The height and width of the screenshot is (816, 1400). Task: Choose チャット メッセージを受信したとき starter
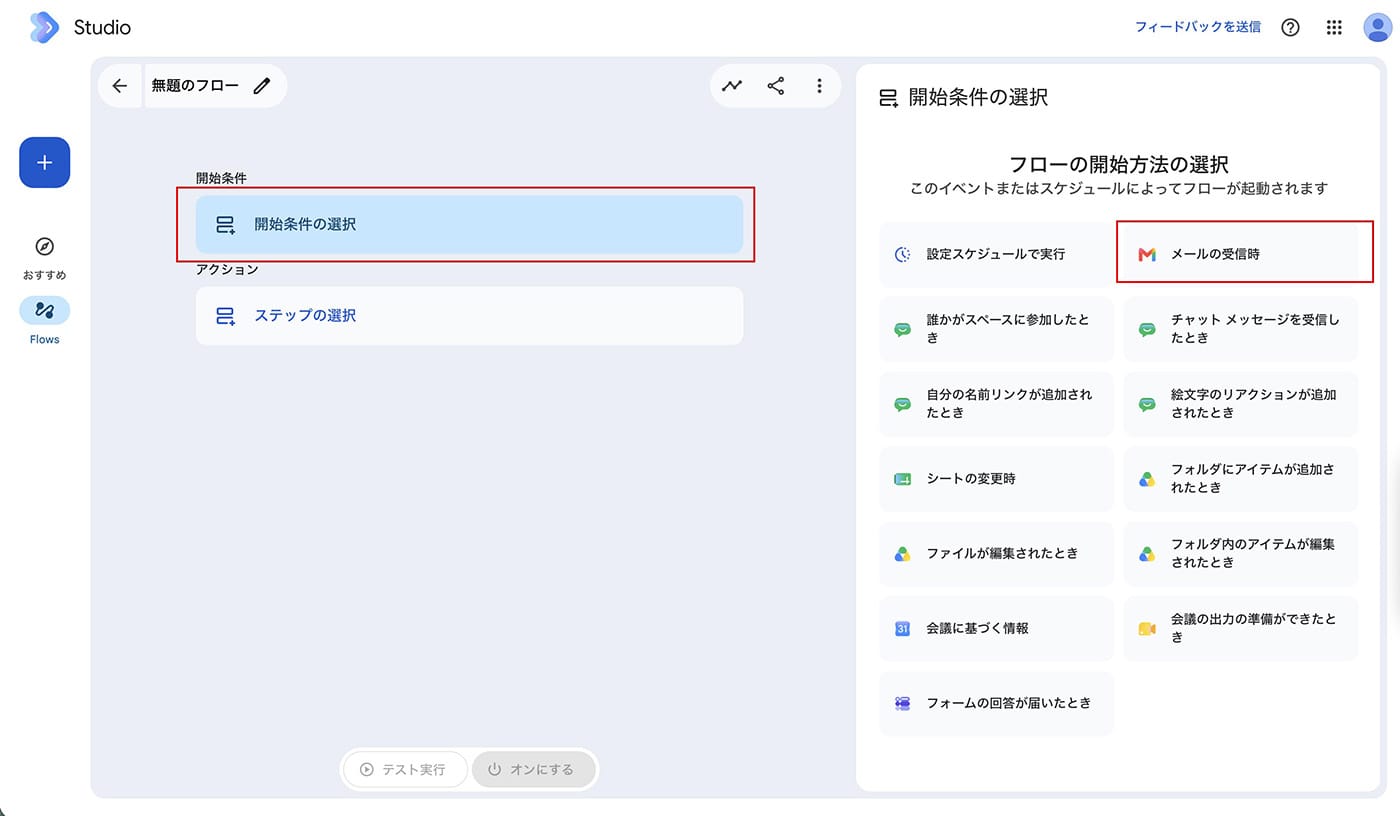pyautogui.click(x=1241, y=329)
